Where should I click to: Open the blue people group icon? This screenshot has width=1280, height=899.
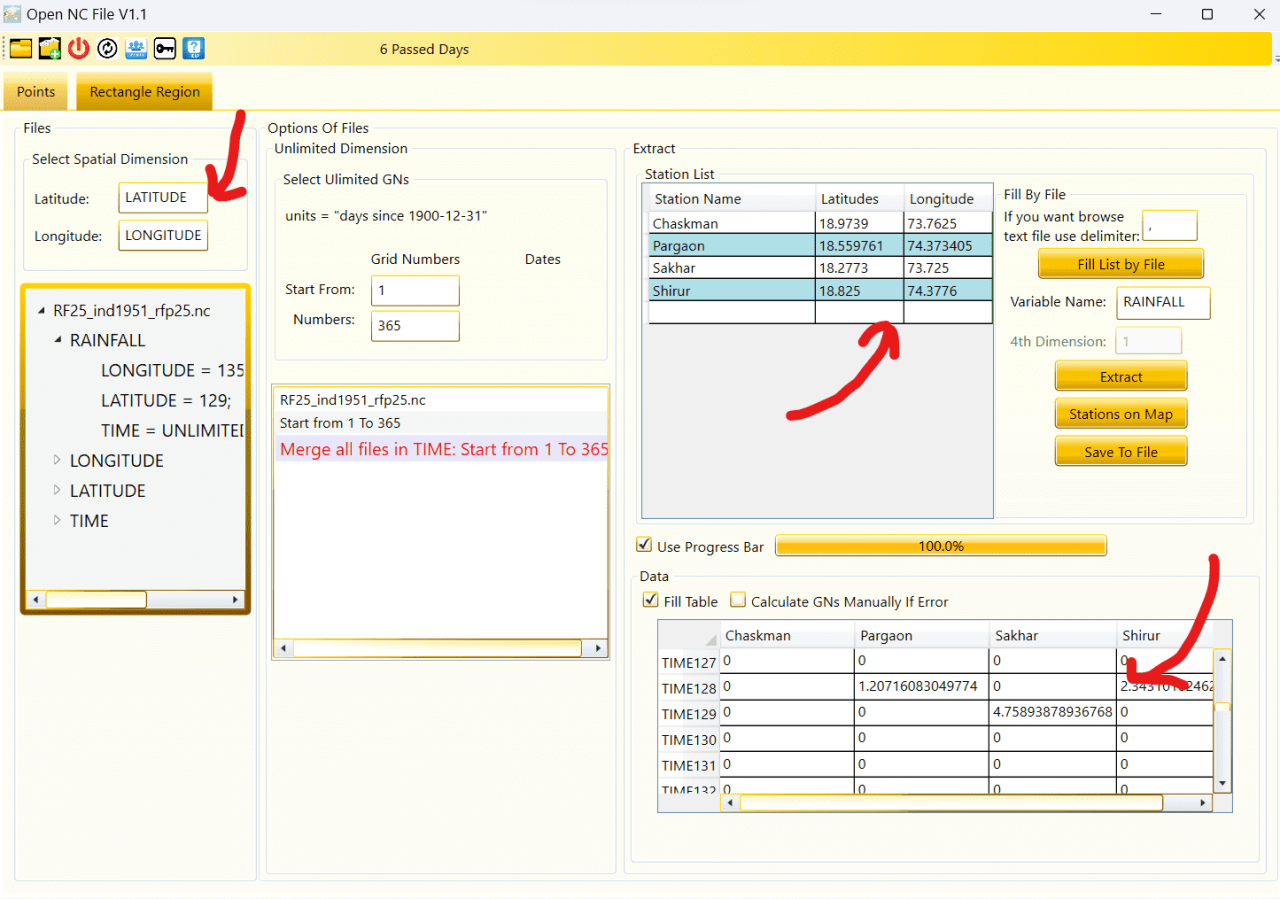(x=136, y=48)
